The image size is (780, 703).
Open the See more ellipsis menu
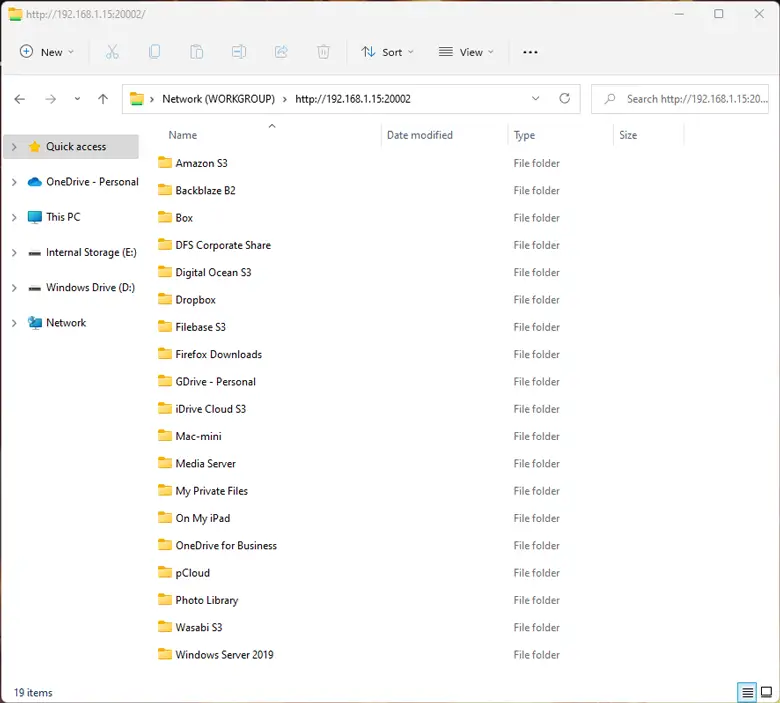pos(530,52)
